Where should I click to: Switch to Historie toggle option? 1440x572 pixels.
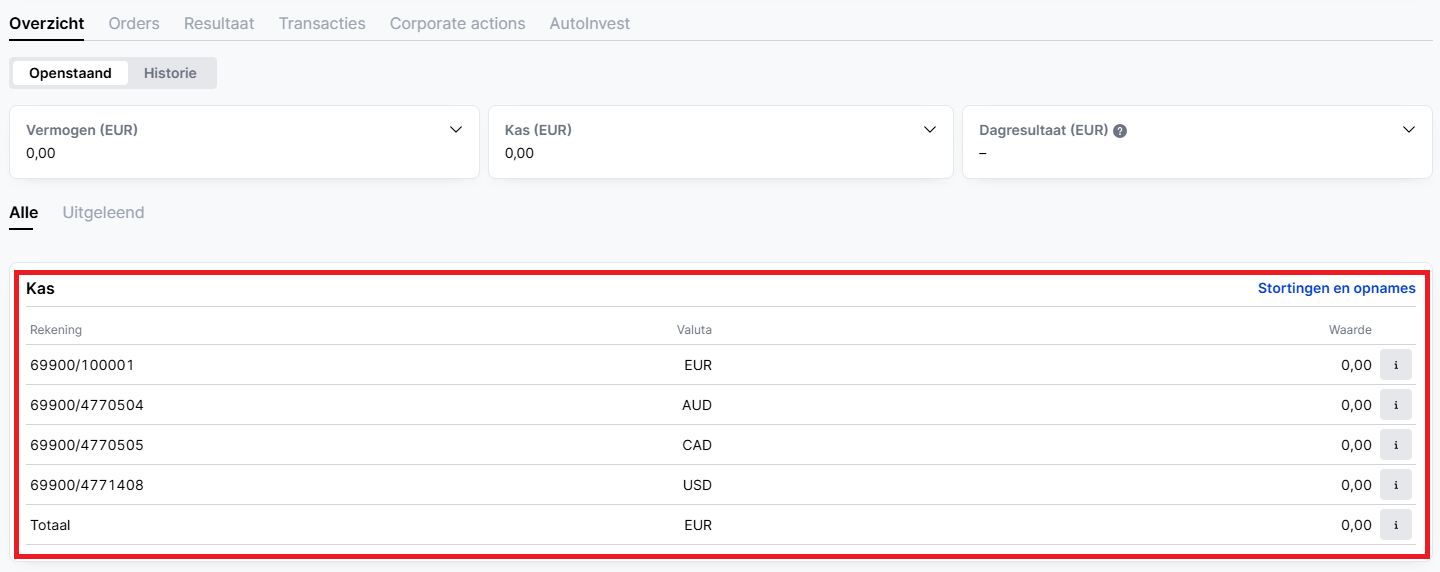[x=170, y=73]
